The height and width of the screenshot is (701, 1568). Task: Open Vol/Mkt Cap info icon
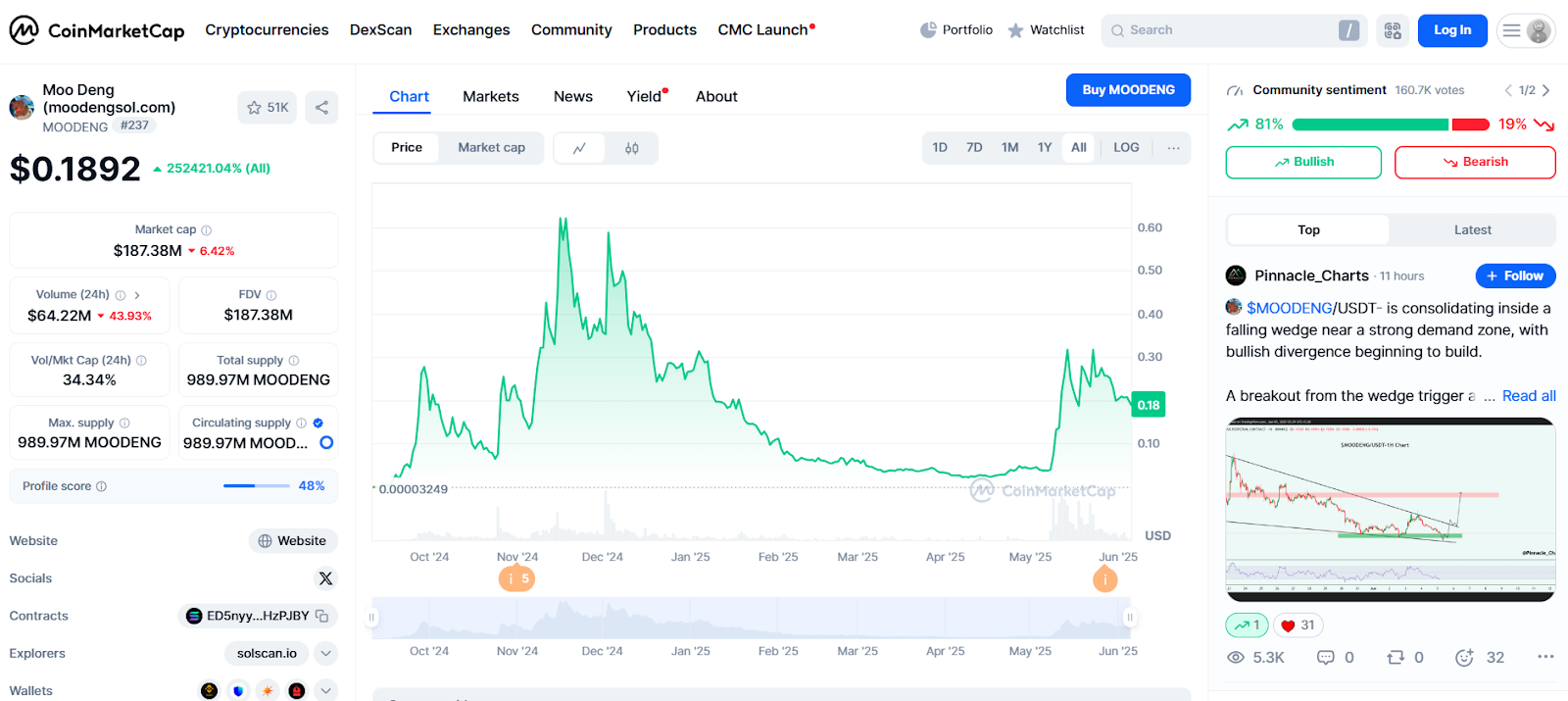point(141,361)
